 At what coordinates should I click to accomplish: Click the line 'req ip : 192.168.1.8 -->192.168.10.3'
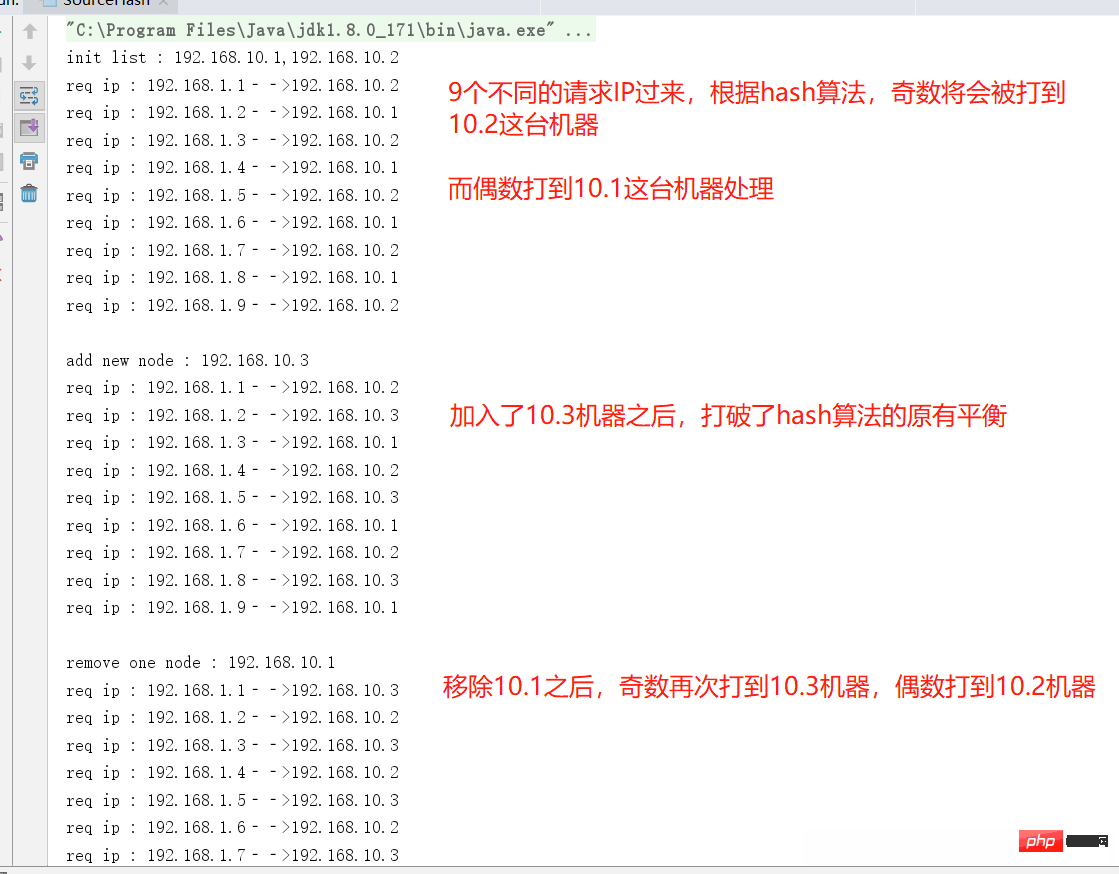[233, 581]
